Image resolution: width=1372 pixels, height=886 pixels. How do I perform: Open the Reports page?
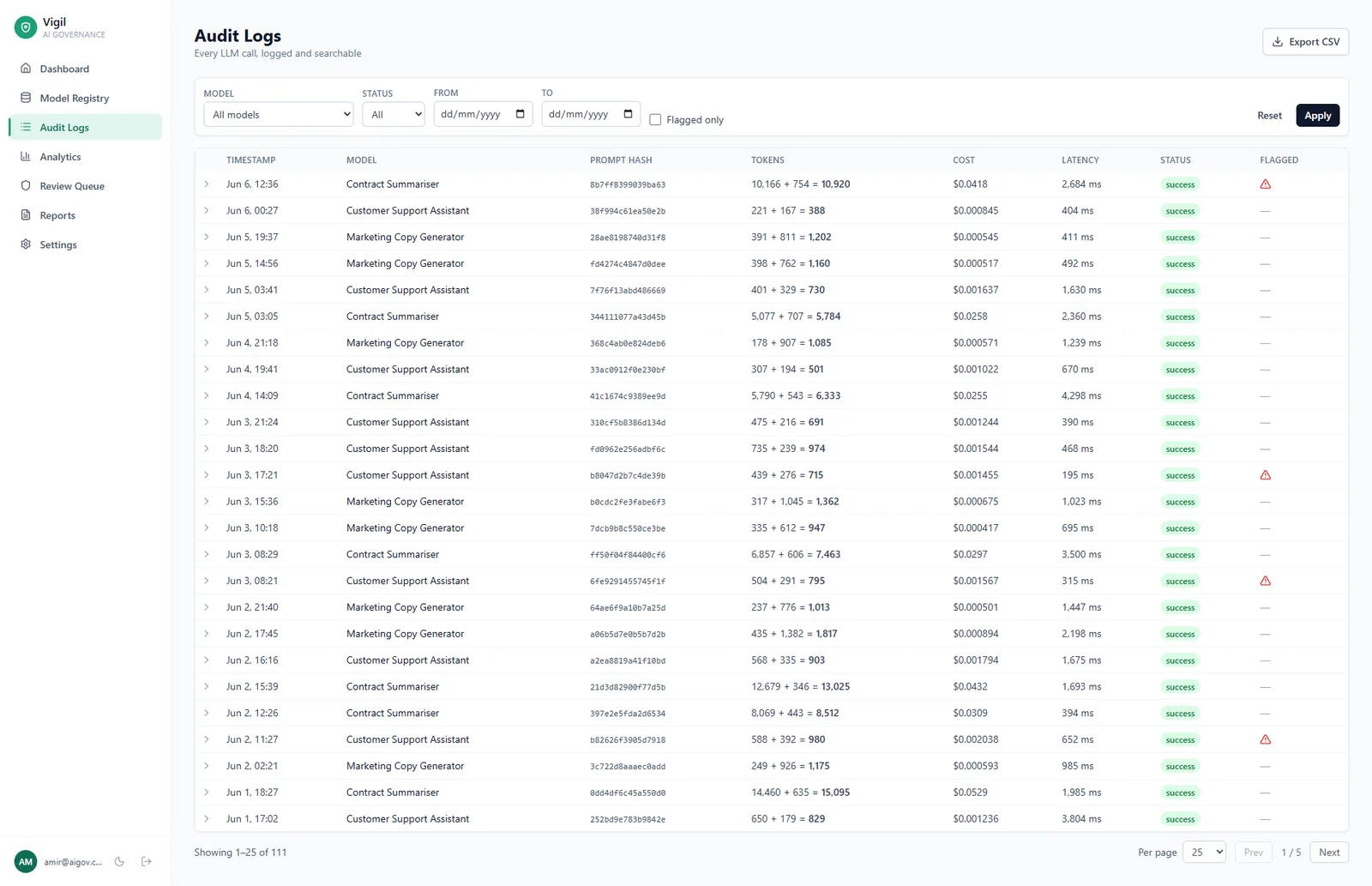click(x=85, y=215)
